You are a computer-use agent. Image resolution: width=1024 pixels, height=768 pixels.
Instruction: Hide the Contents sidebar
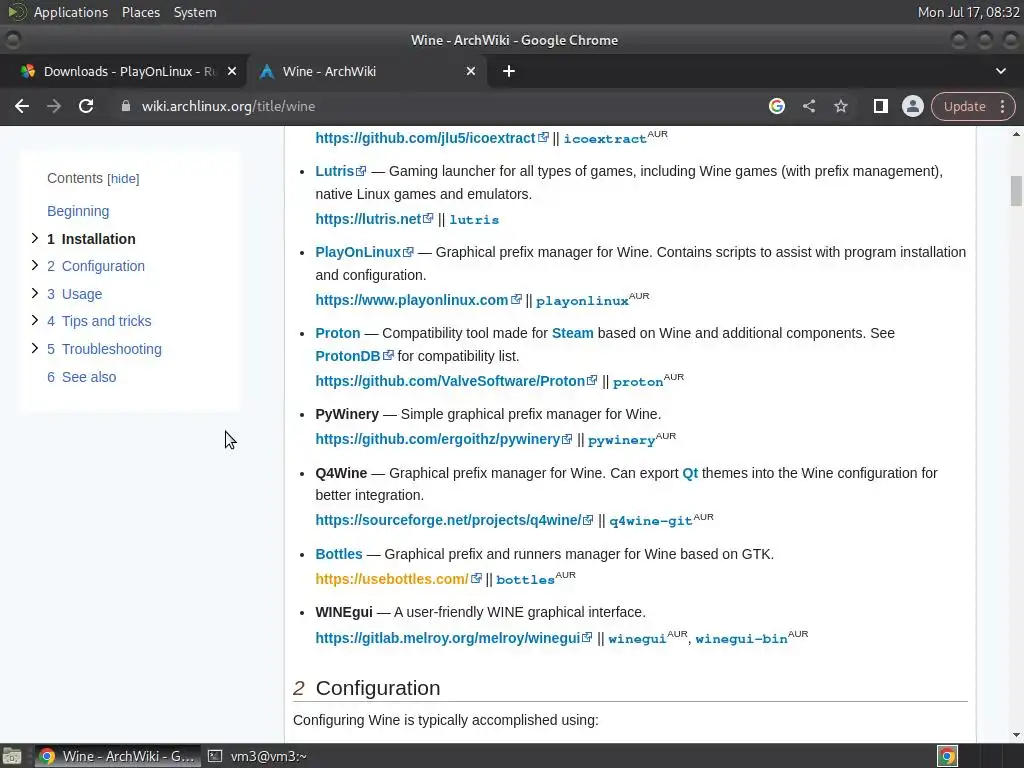point(123,179)
